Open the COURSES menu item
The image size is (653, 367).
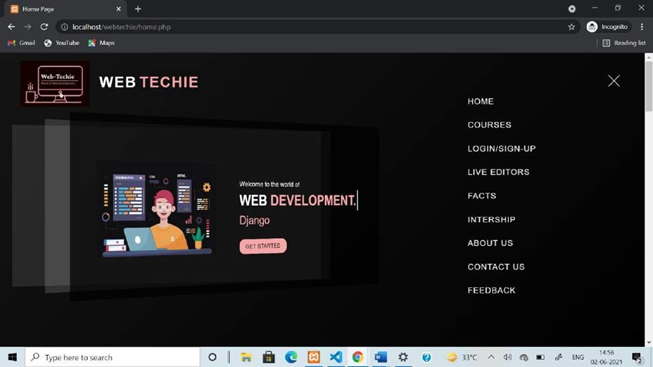pyautogui.click(x=489, y=125)
